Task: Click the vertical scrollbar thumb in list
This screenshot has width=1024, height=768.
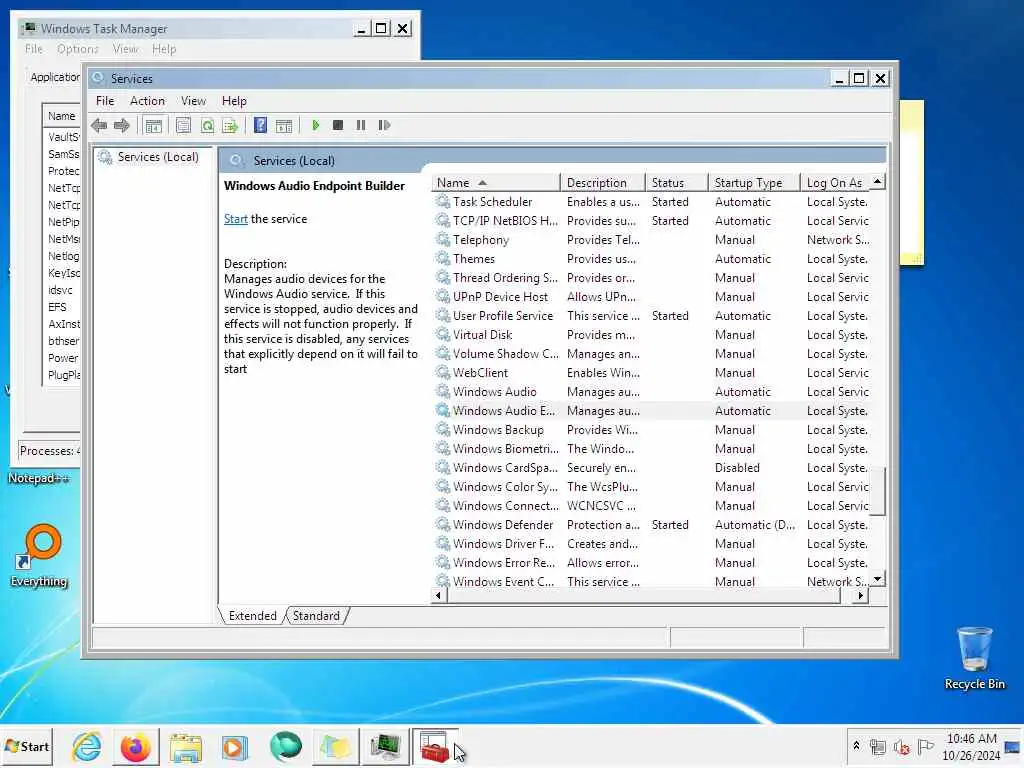Action: pyautogui.click(x=878, y=491)
